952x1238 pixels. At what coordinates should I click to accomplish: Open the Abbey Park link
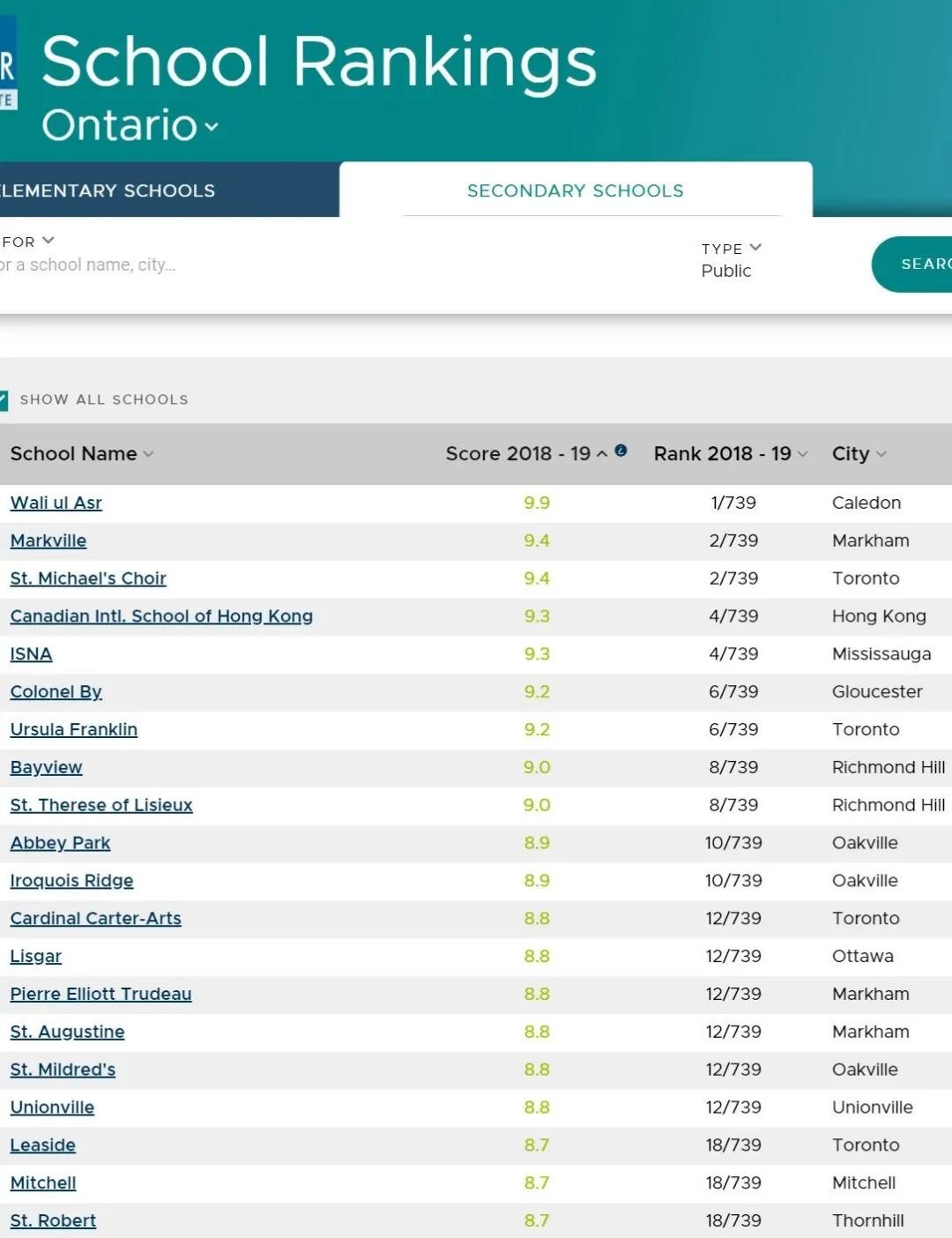(60, 843)
